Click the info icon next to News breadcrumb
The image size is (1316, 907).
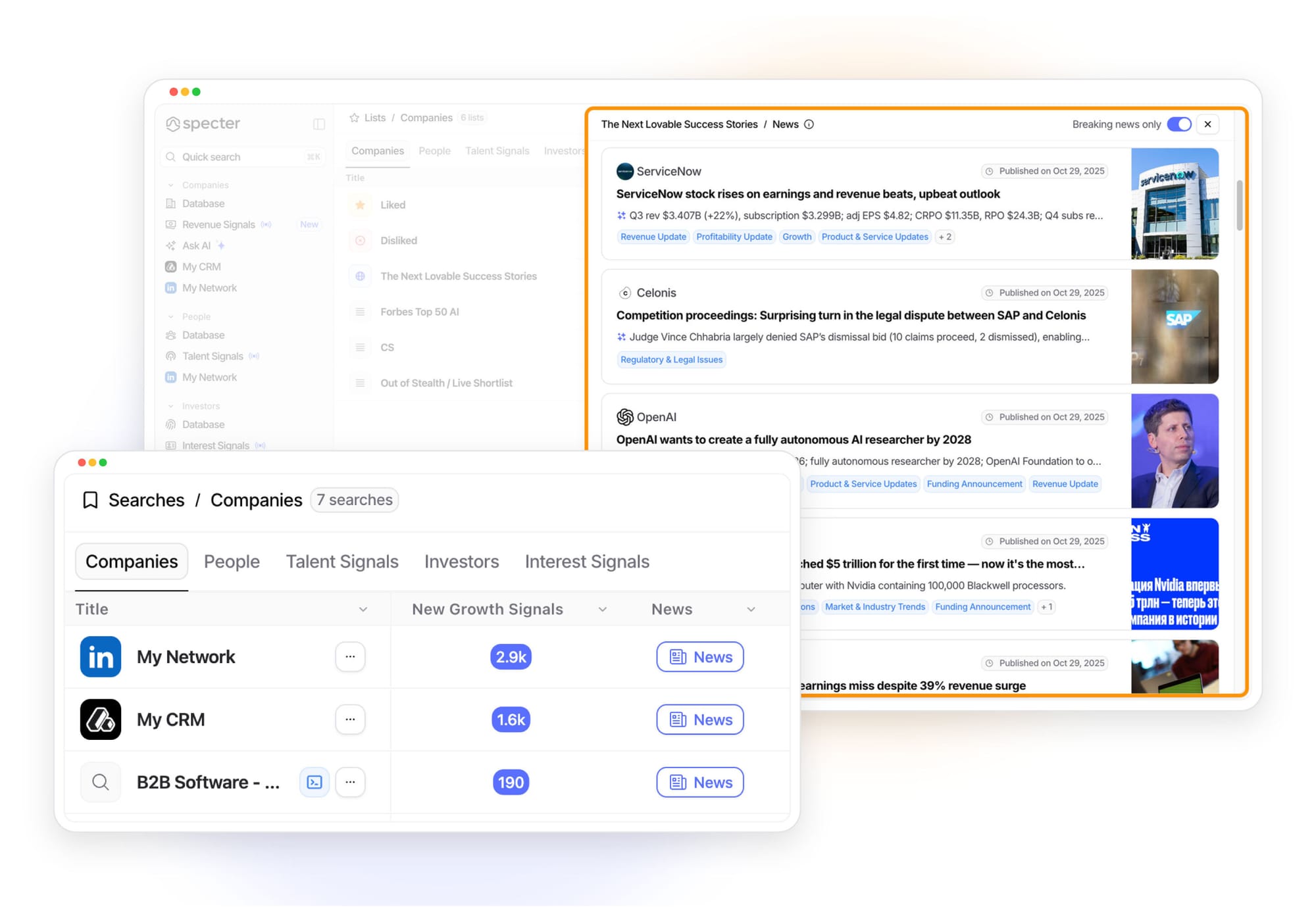pos(809,124)
